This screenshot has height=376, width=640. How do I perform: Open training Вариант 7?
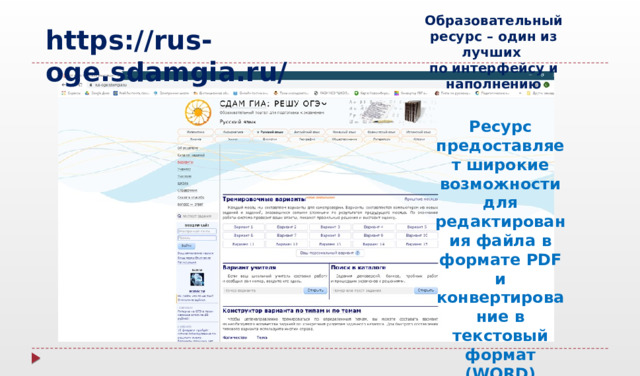287,236
